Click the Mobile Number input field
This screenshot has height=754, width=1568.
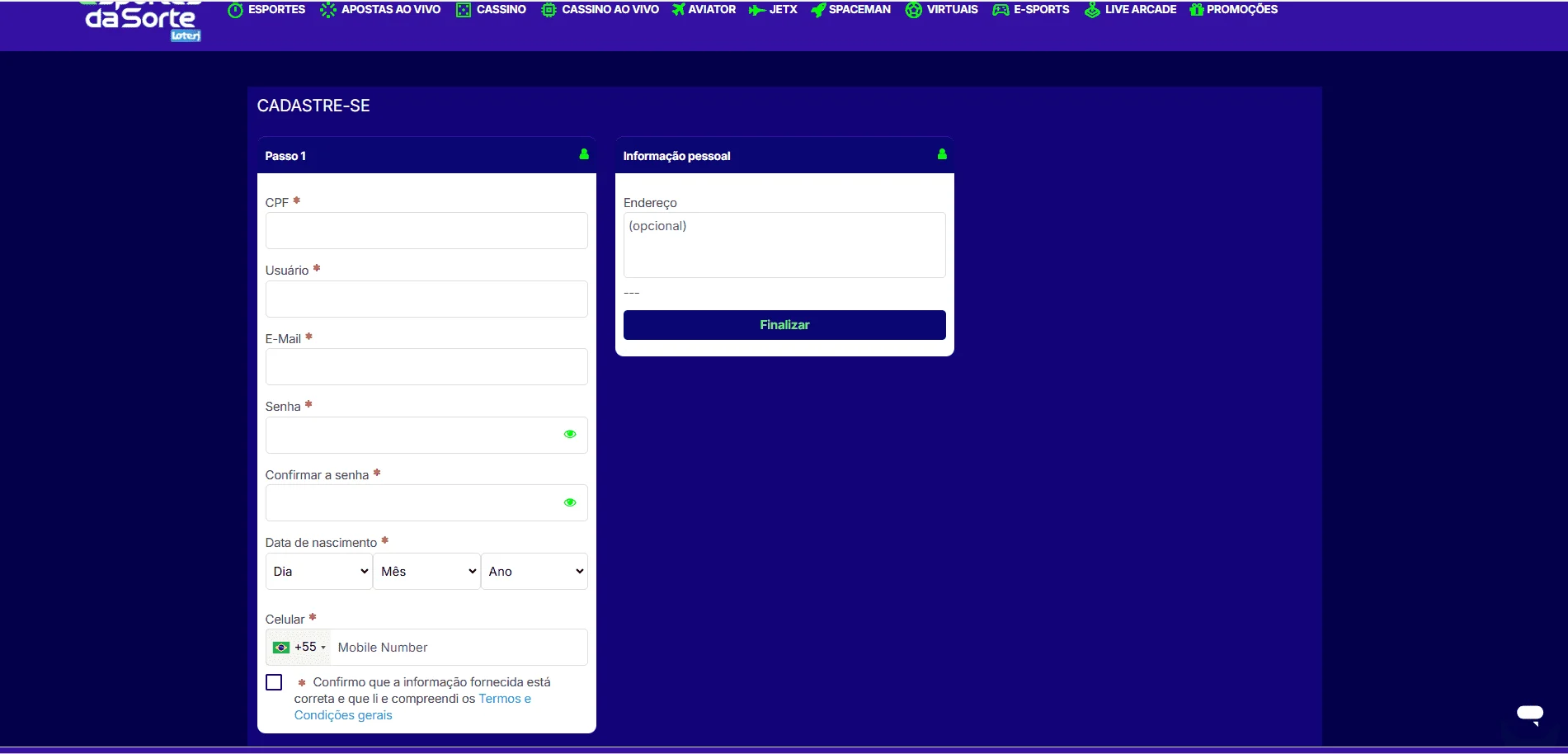pyautogui.click(x=459, y=648)
